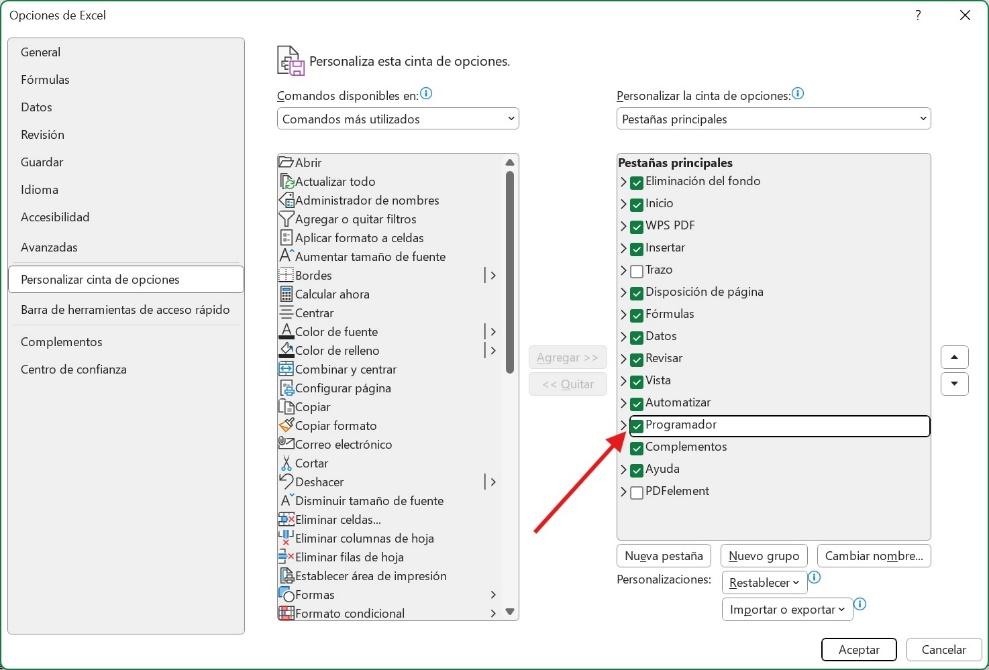Click the Administrador de nombres icon
The height and width of the screenshot is (670, 989).
click(x=286, y=200)
